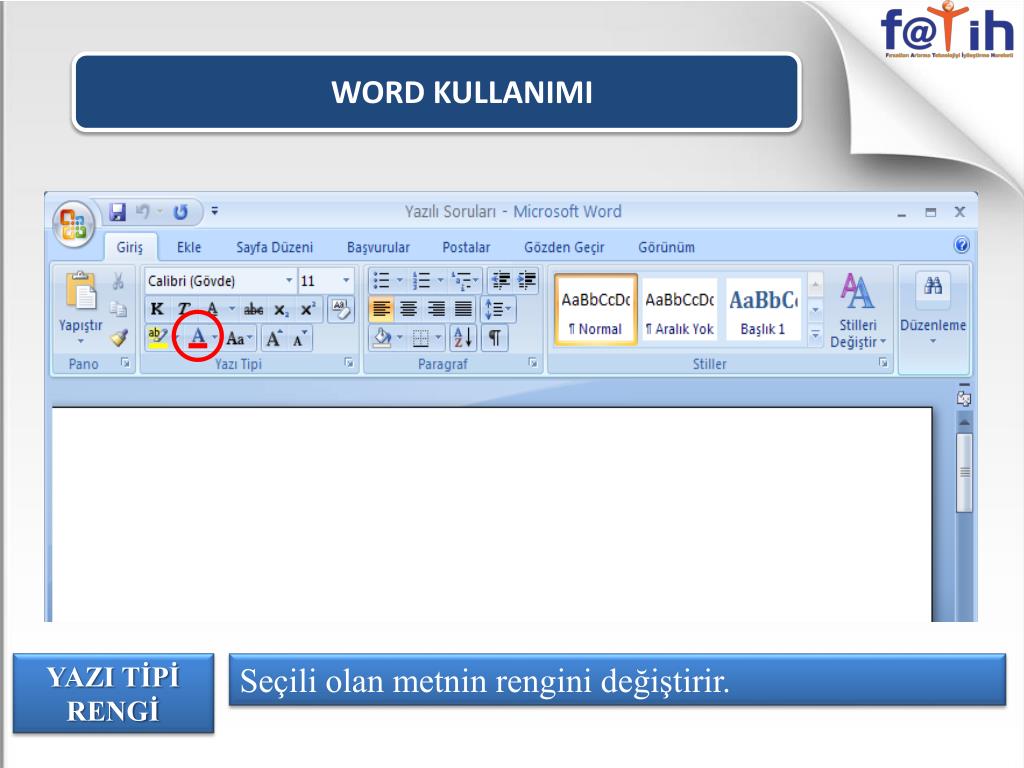Image resolution: width=1024 pixels, height=768 pixels.
Task: Clear formatting with the eraser icon
Action: pos(340,310)
